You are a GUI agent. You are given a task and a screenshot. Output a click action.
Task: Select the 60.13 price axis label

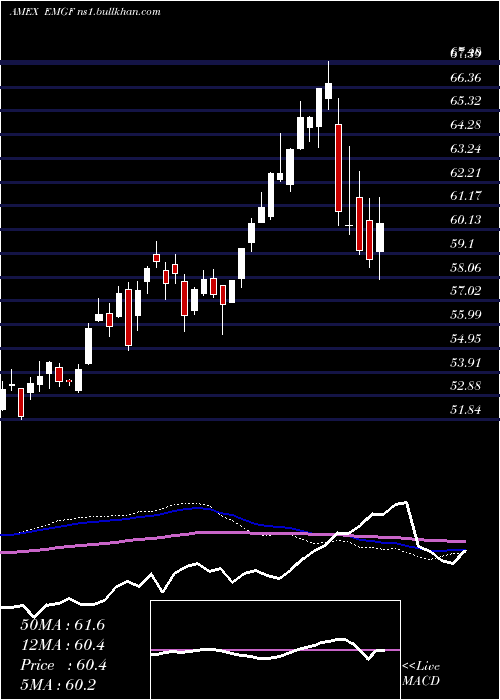(x=466, y=220)
